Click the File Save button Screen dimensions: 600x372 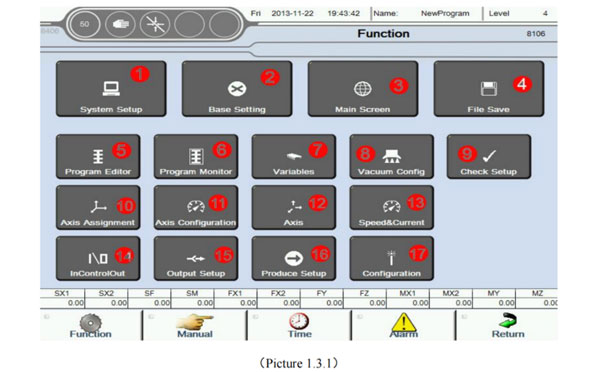[489, 89]
